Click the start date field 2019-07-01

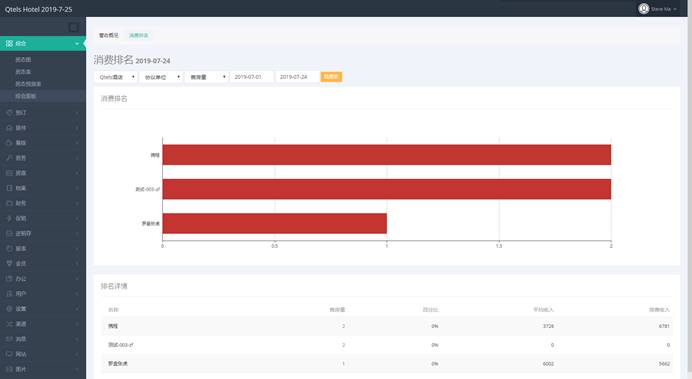[x=252, y=77]
